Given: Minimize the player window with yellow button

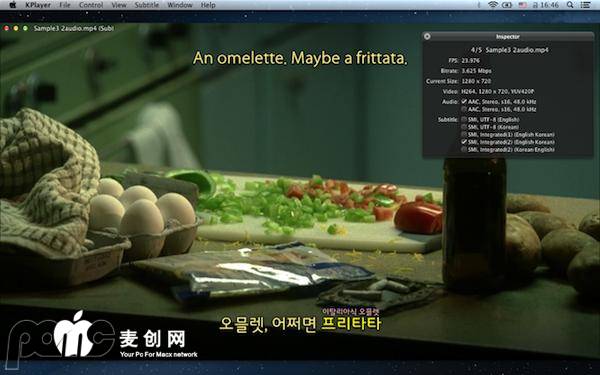Looking at the screenshot, I should pyautogui.click(x=16, y=28).
